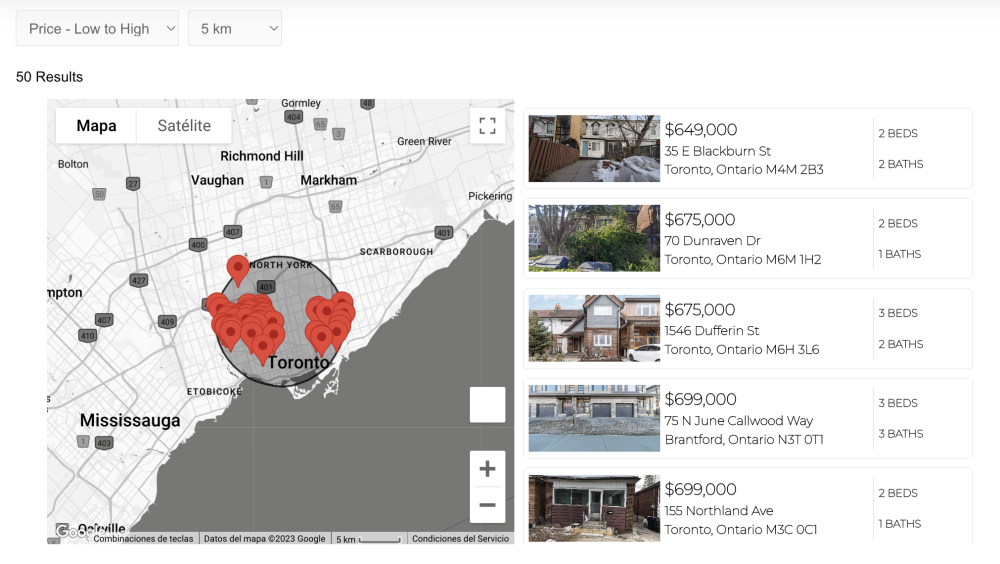Click the map pin north of highway 401
This screenshot has width=1000, height=564.
[238, 269]
